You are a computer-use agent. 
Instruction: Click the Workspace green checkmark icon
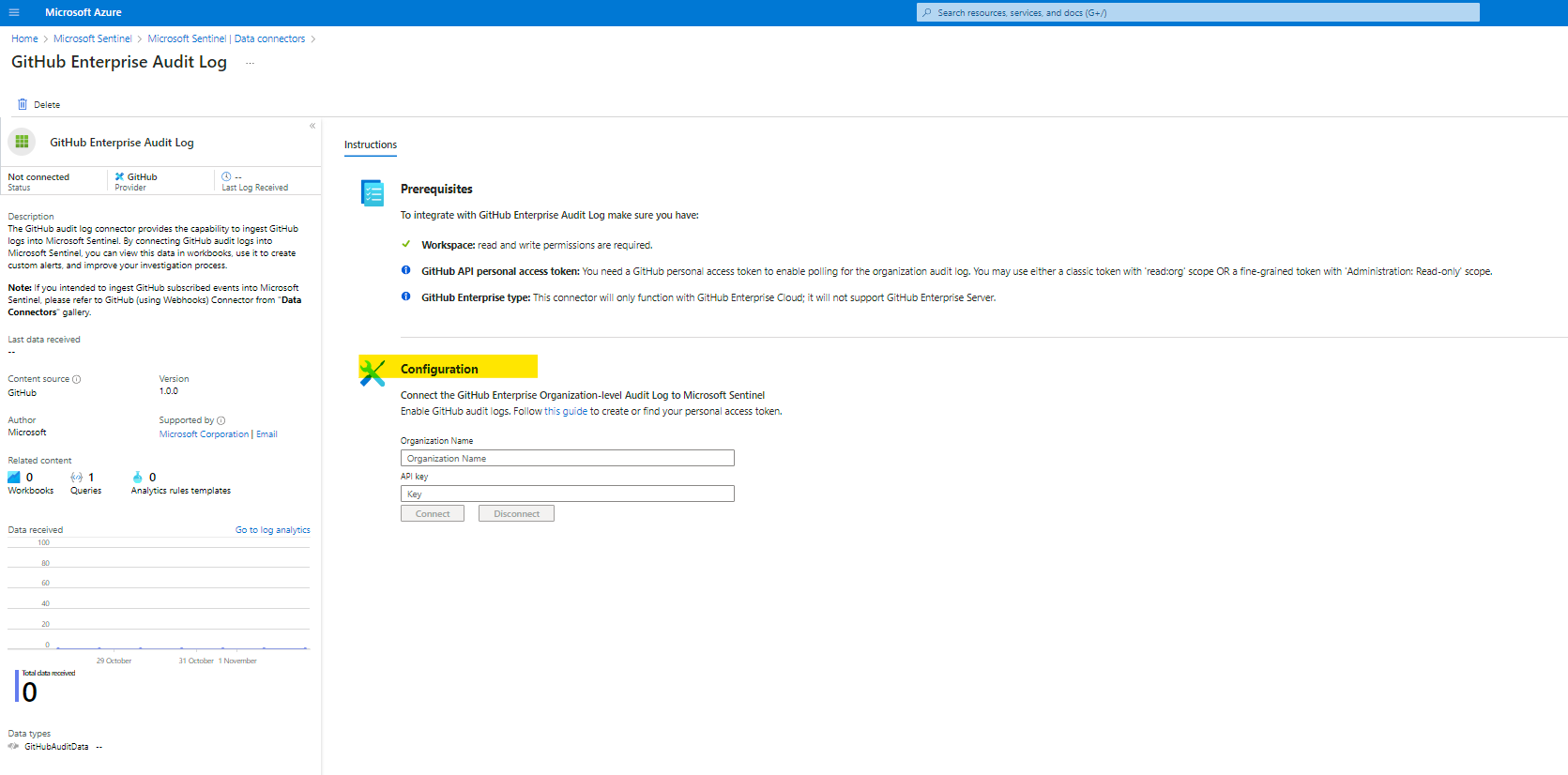(x=406, y=244)
